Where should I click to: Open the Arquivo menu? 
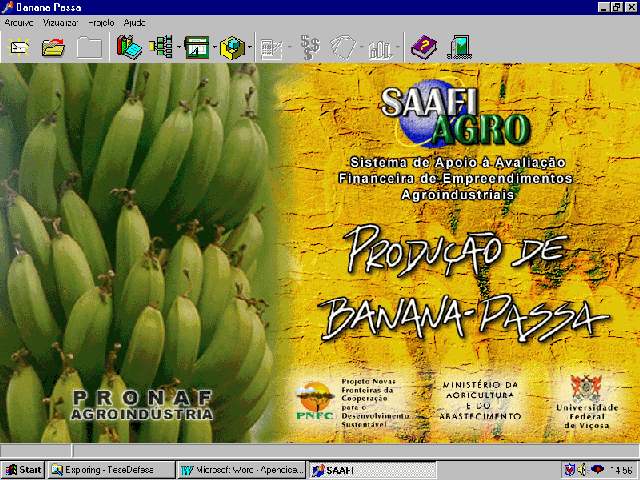[x=19, y=23]
